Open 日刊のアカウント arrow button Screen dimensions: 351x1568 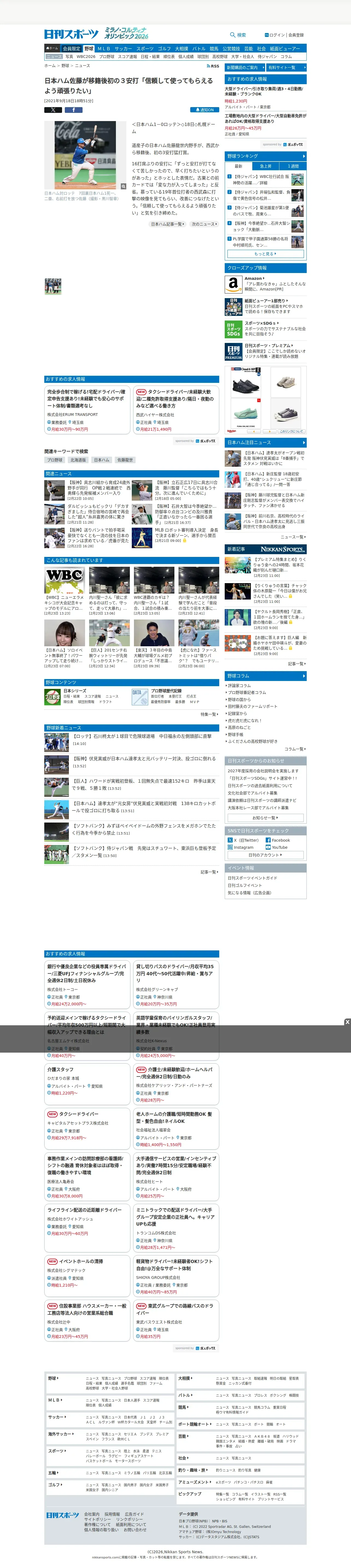[x=266, y=855]
